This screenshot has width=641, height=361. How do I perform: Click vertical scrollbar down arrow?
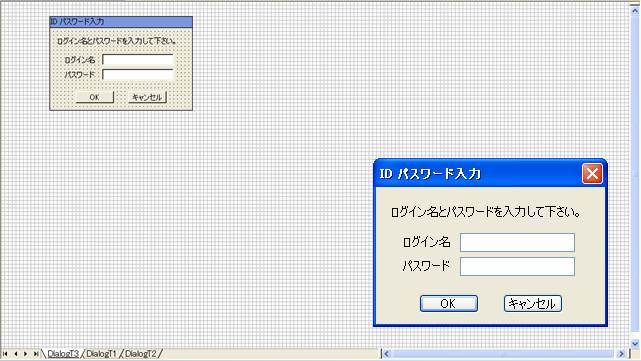(635, 343)
